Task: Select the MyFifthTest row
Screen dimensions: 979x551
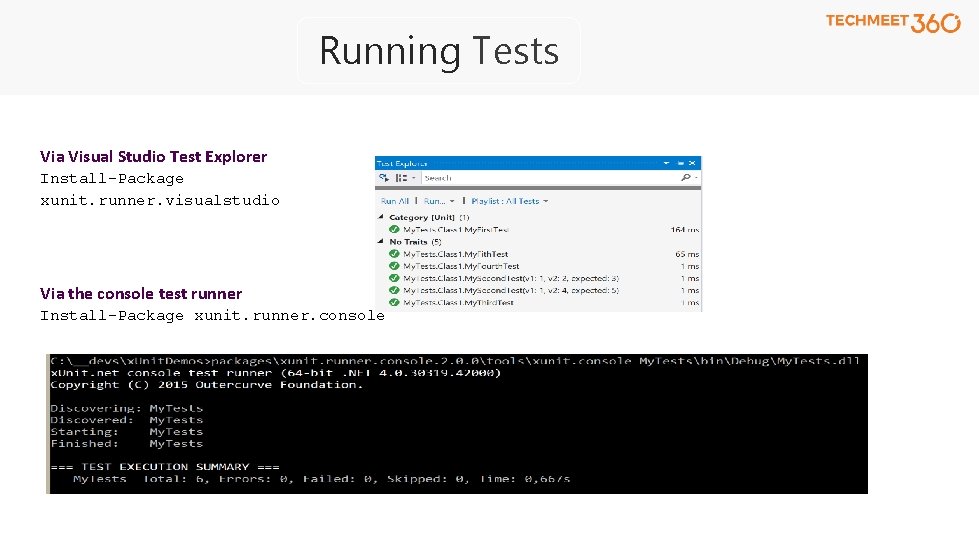Action: point(538,254)
